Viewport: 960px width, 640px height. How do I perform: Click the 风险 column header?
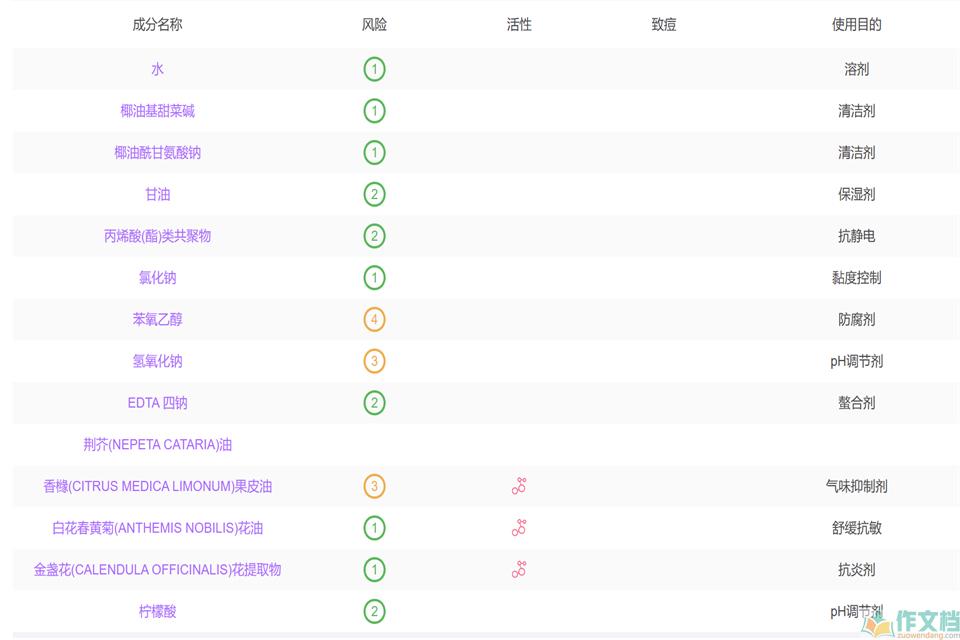point(374,25)
